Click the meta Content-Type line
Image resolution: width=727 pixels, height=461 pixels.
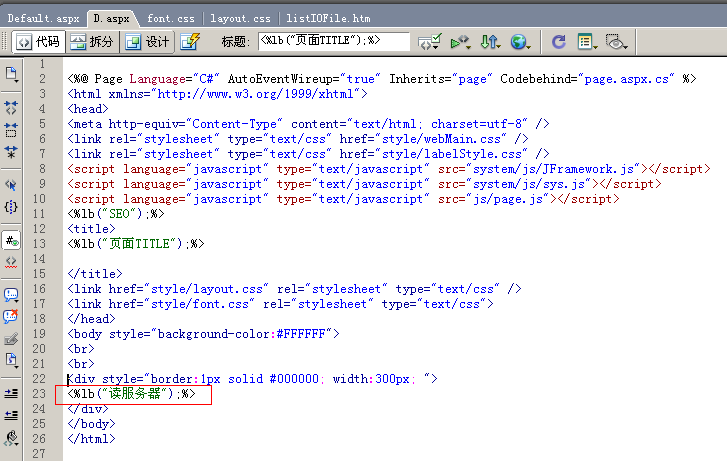point(308,124)
